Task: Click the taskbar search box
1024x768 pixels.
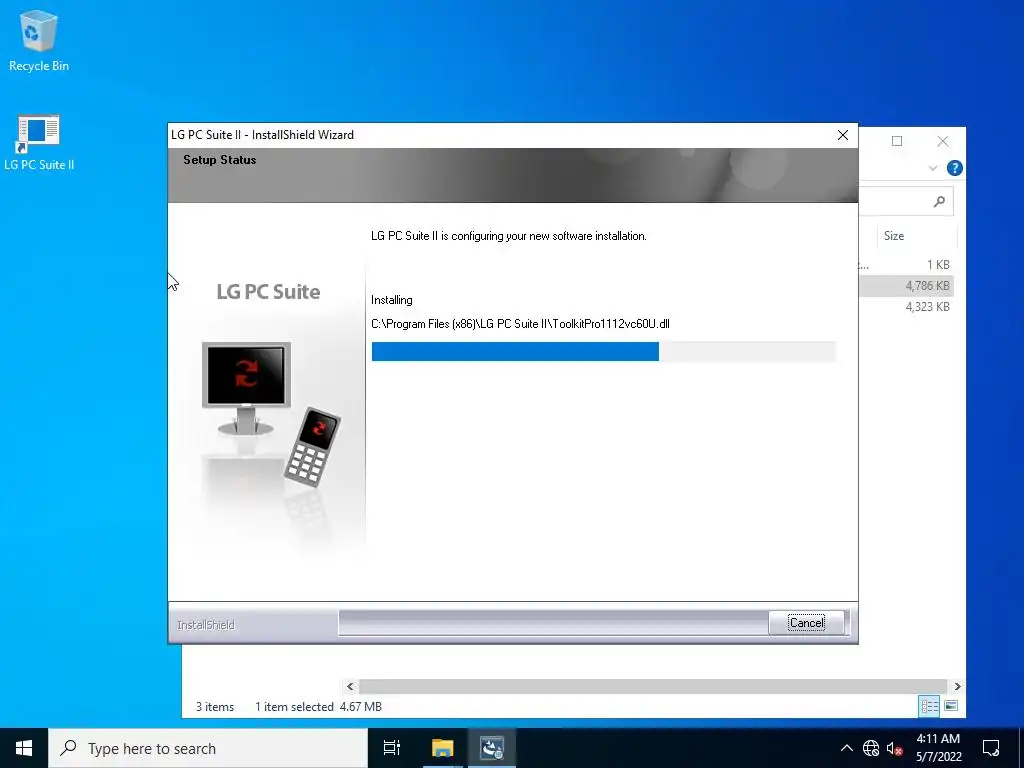Action: coord(208,748)
